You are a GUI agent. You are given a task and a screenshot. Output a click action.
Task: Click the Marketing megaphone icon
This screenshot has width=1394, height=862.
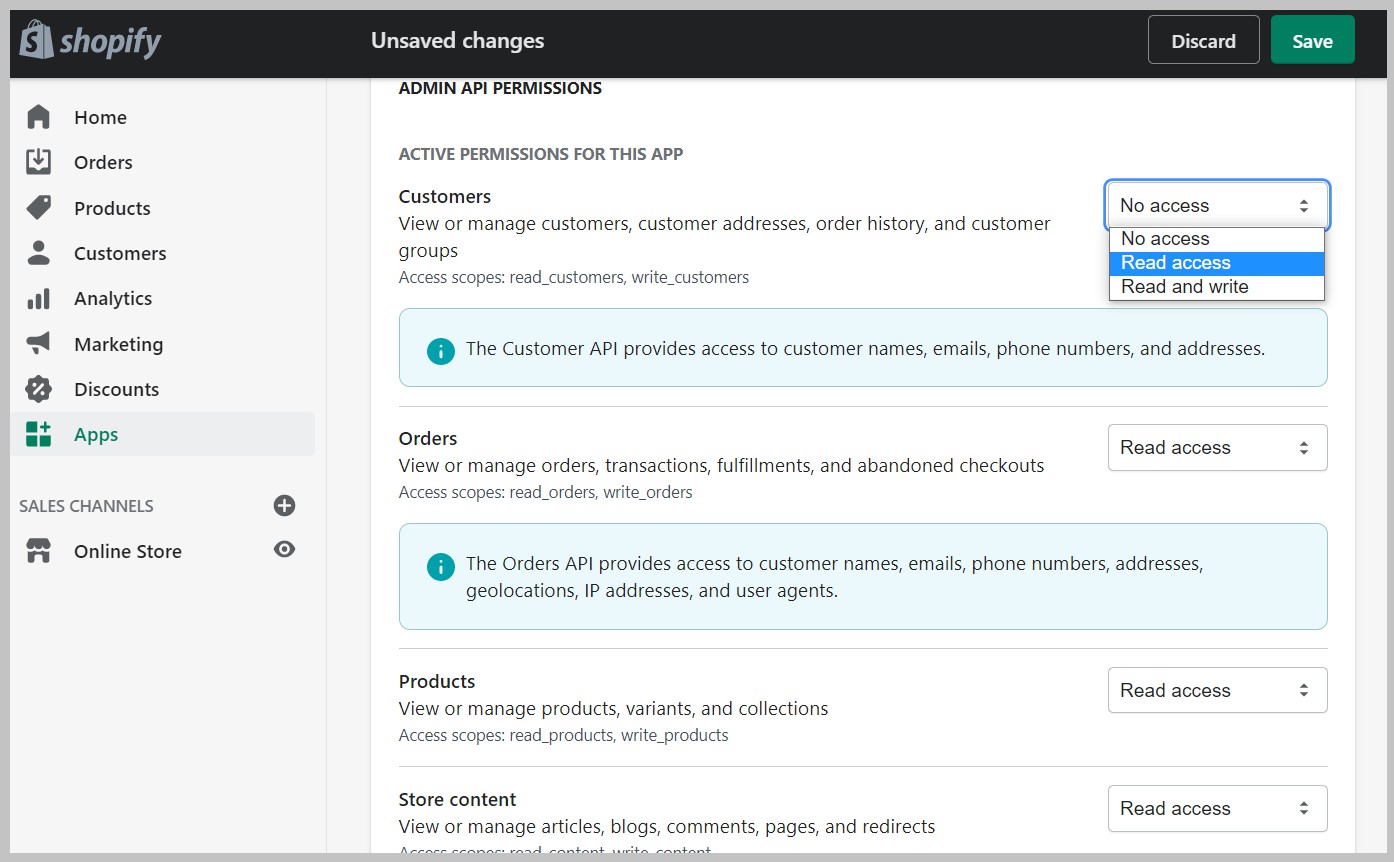pos(38,344)
